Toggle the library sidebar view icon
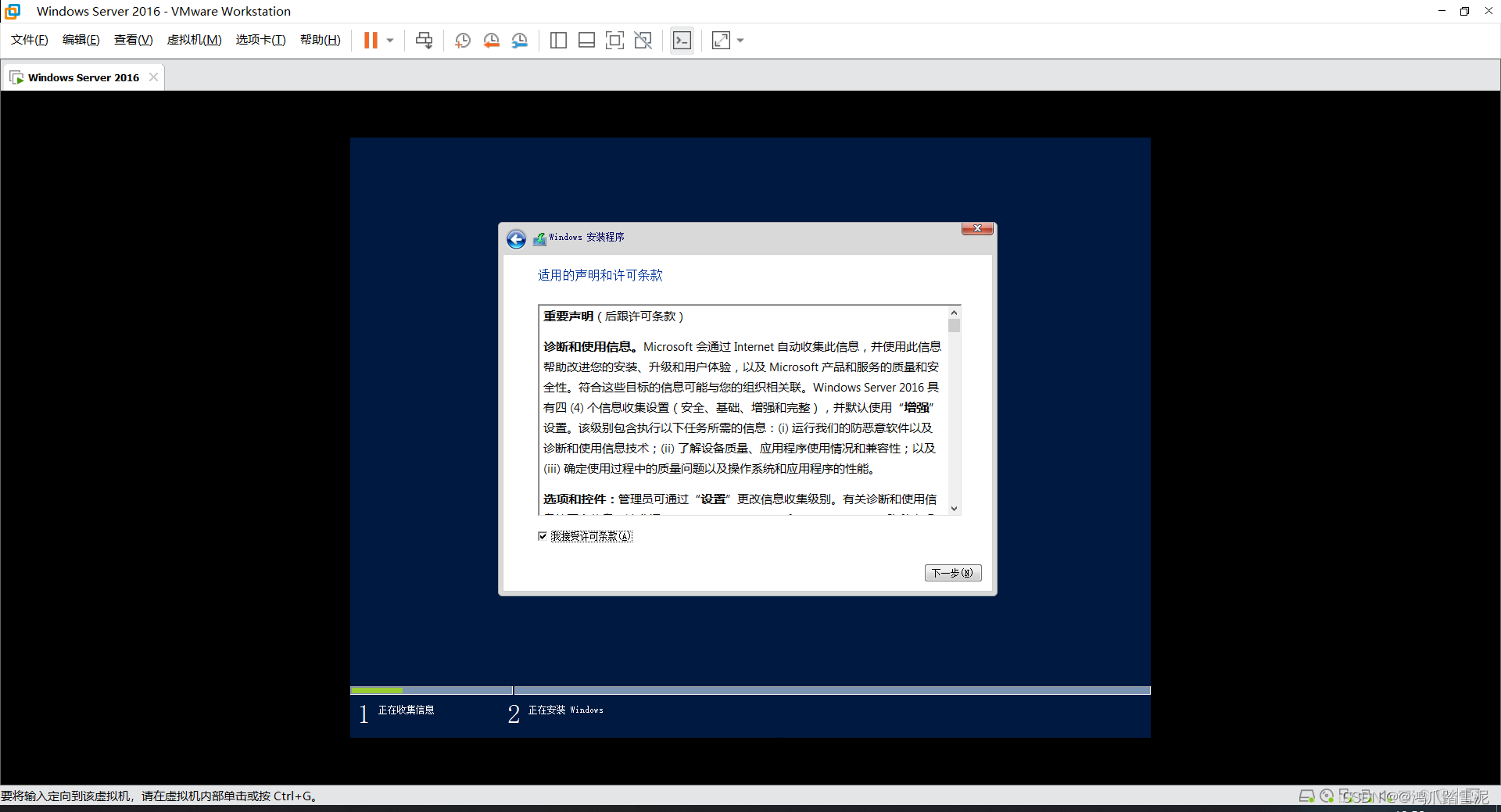Screen dimensions: 1501x812 tap(558, 40)
